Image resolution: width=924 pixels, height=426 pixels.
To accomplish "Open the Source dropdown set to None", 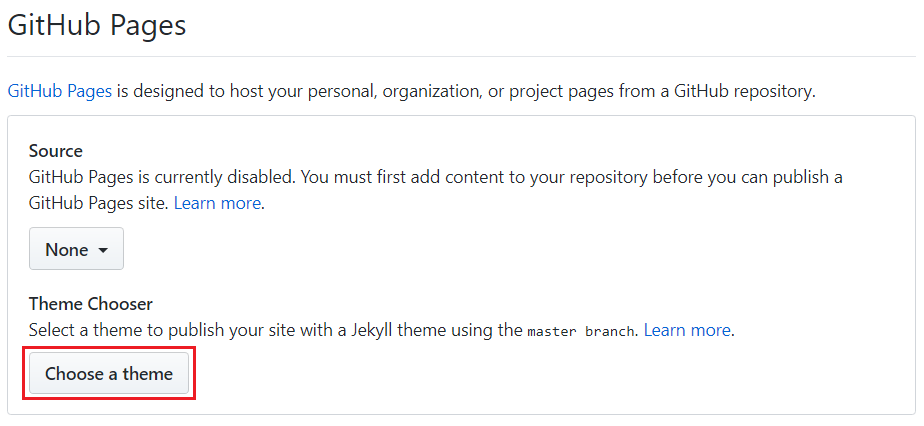I will [76, 249].
